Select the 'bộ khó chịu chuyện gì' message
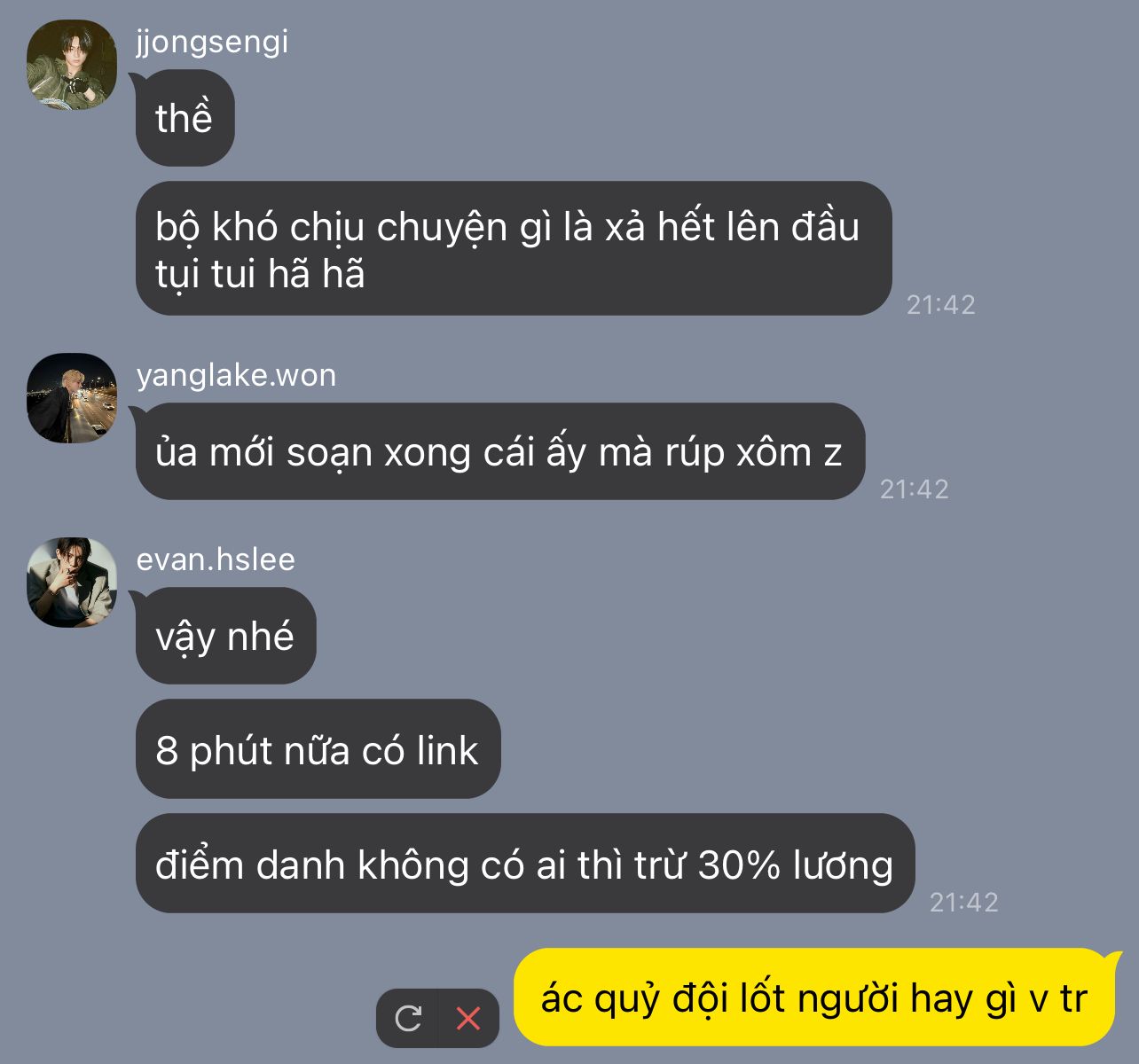 coord(514,249)
